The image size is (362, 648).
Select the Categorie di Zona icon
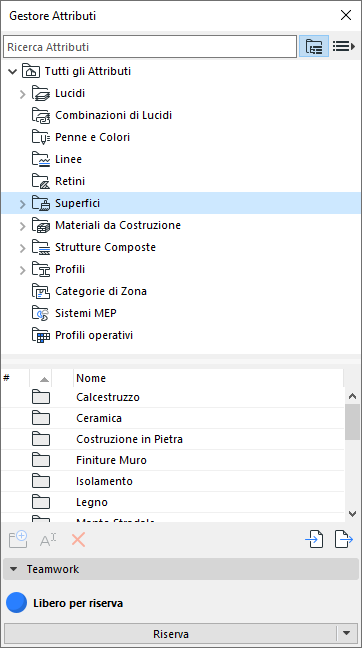[x=41, y=291]
